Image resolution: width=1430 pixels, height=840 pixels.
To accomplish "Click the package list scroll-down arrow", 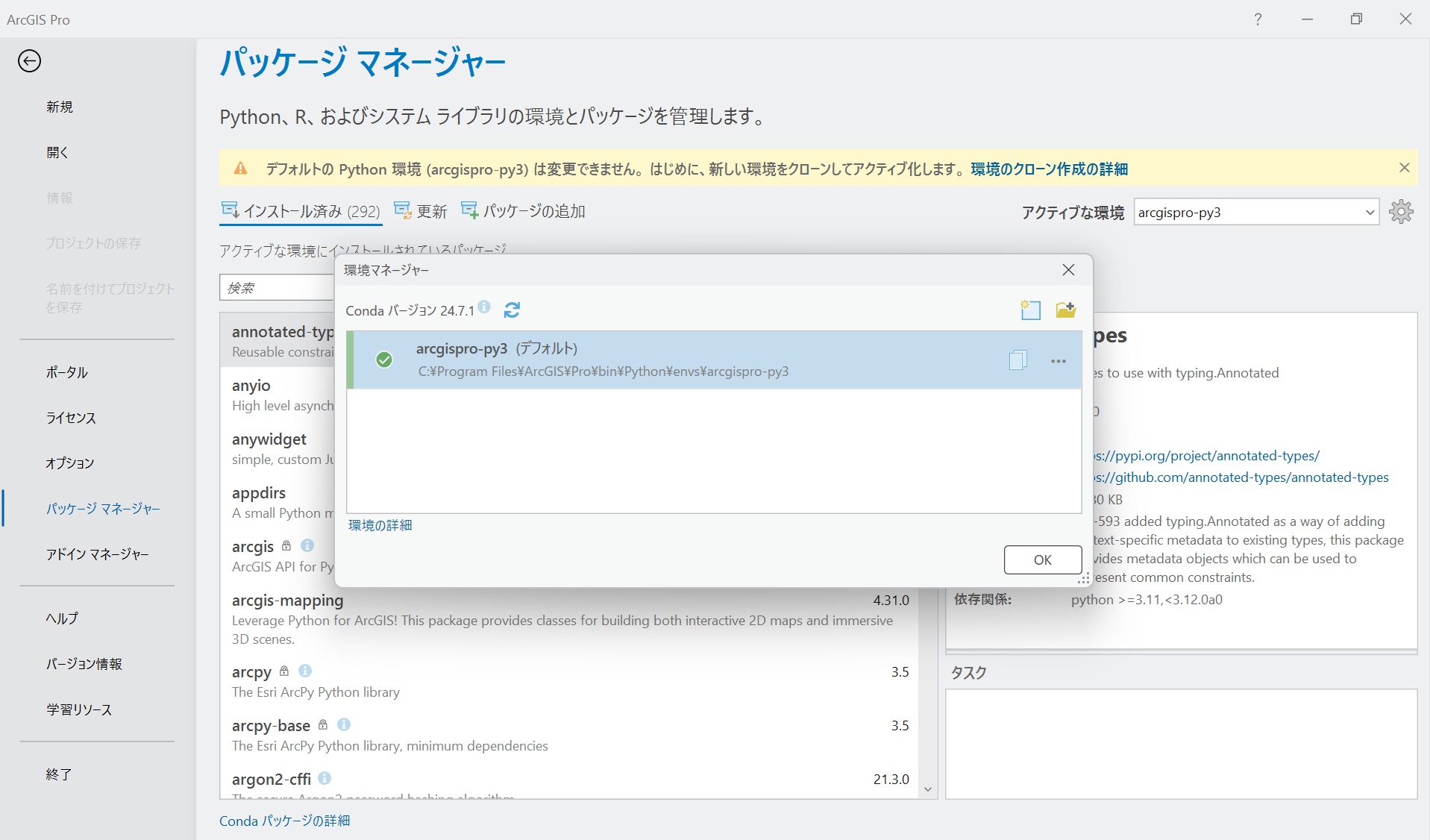I will (x=928, y=789).
